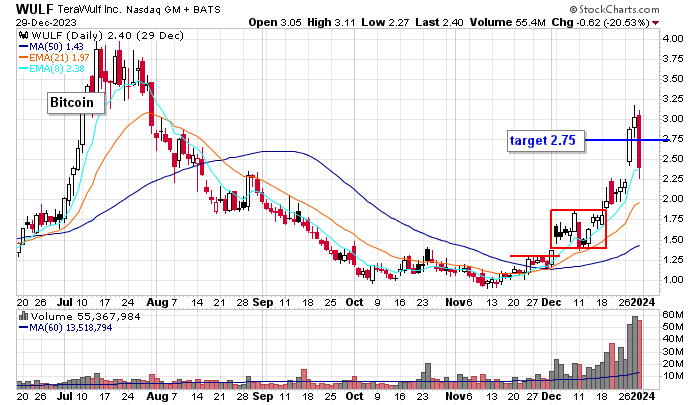
Task: Click the 3.25 price axis label
Action: 673,99
